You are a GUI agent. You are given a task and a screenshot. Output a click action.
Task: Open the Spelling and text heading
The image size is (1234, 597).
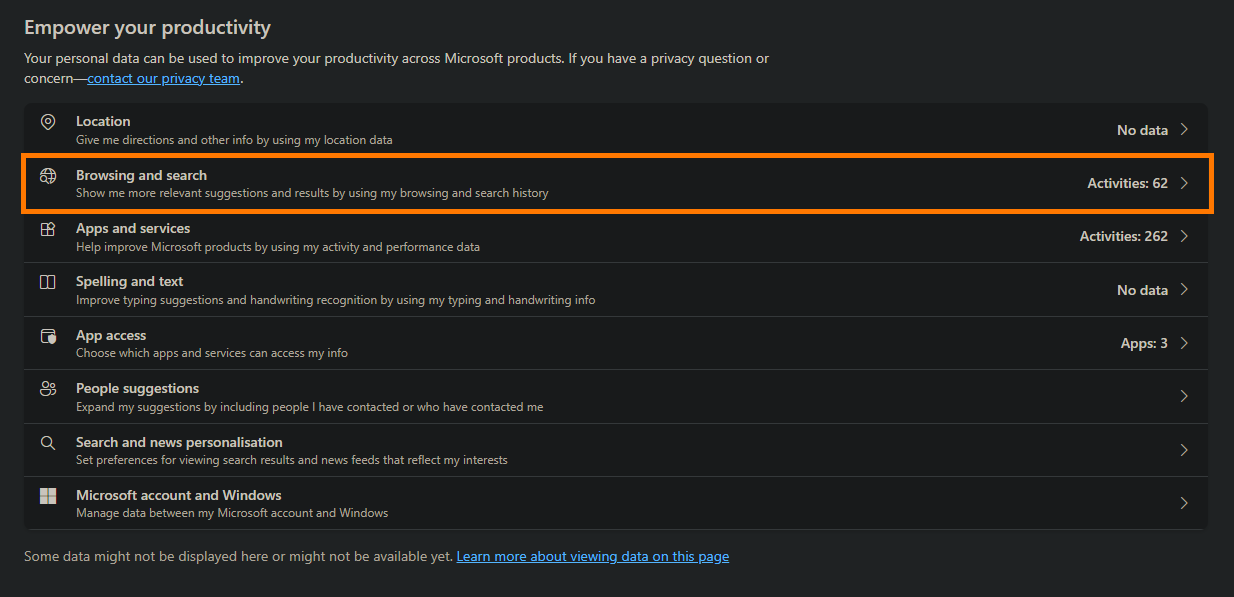[x=130, y=281]
